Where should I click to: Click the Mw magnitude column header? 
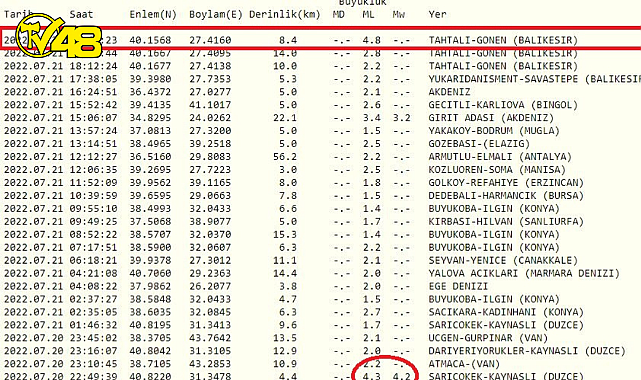399,14
